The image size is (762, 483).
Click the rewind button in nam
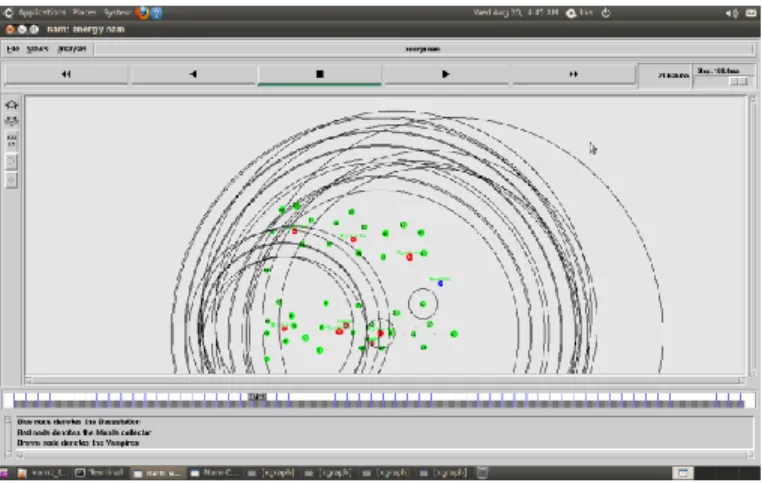[66, 74]
